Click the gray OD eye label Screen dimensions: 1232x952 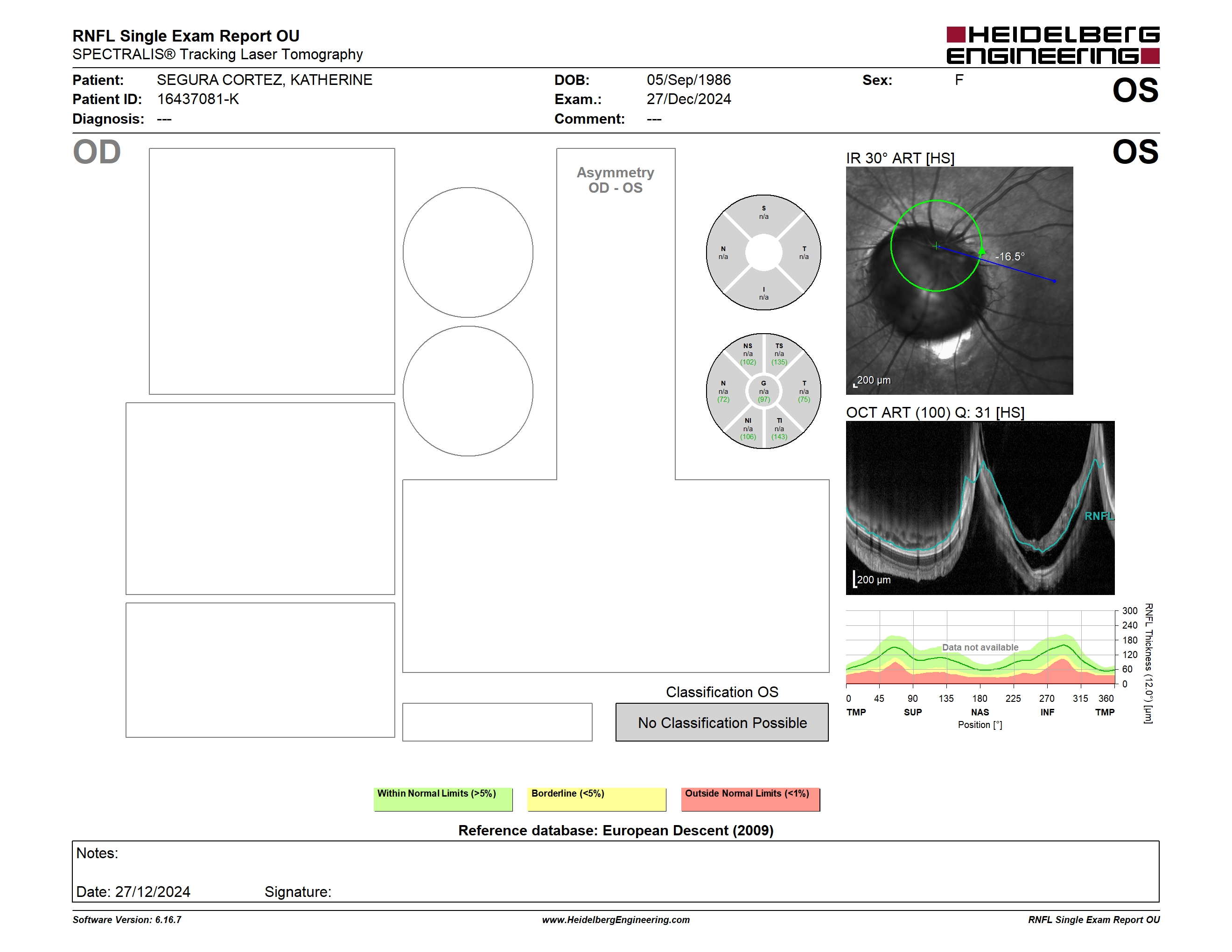(x=97, y=152)
